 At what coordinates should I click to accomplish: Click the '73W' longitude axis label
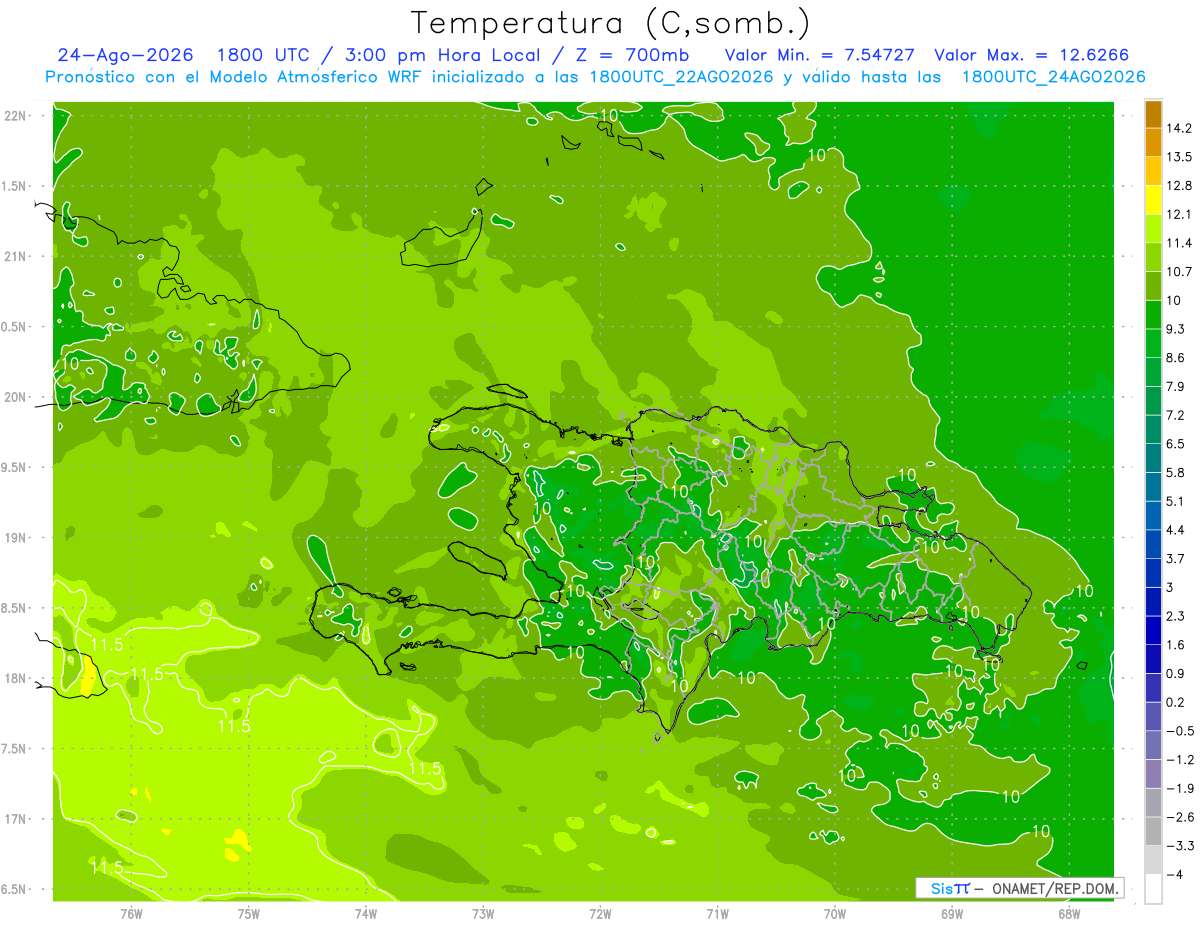(483, 913)
